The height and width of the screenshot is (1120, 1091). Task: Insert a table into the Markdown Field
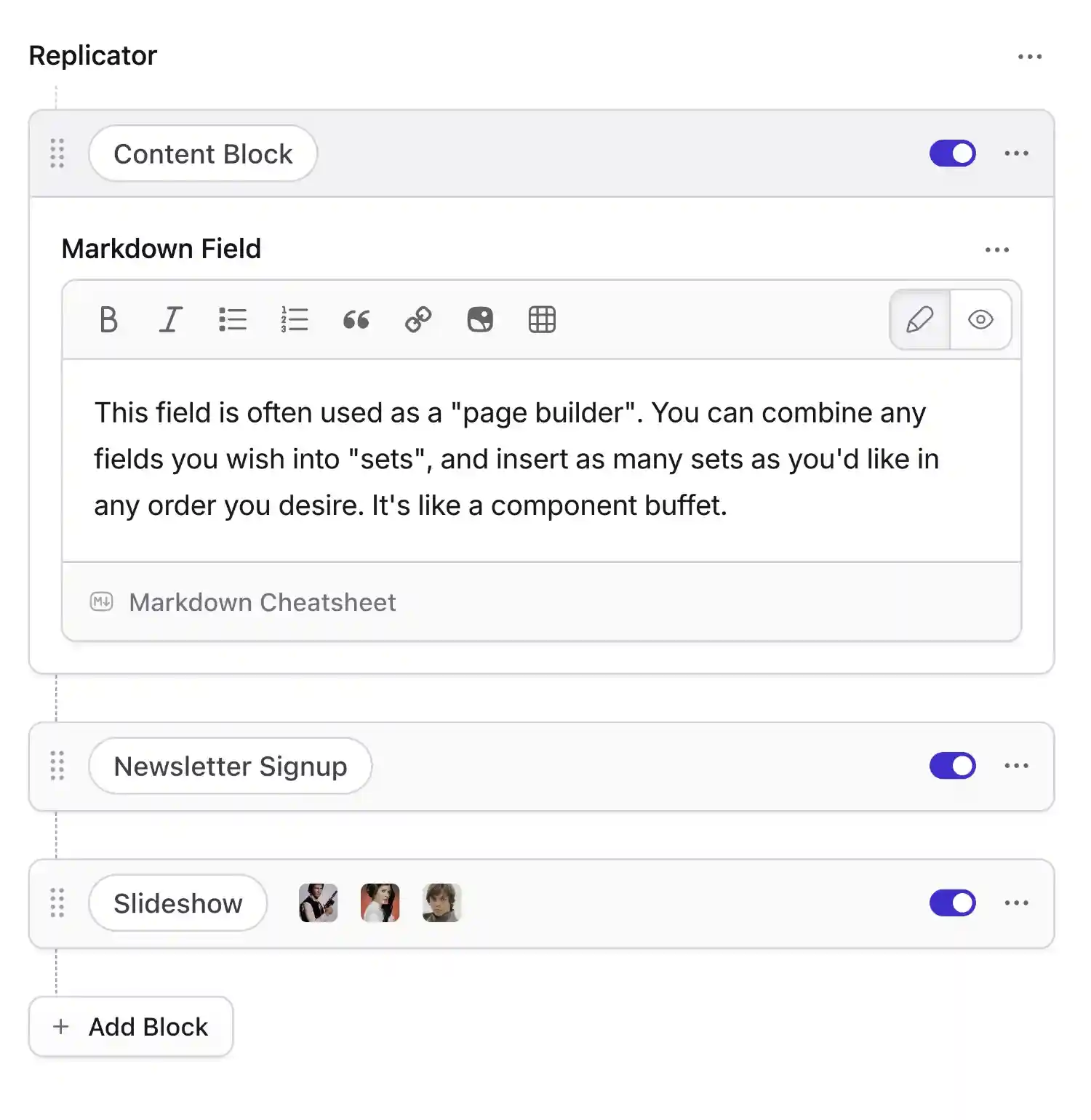click(542, 319)
